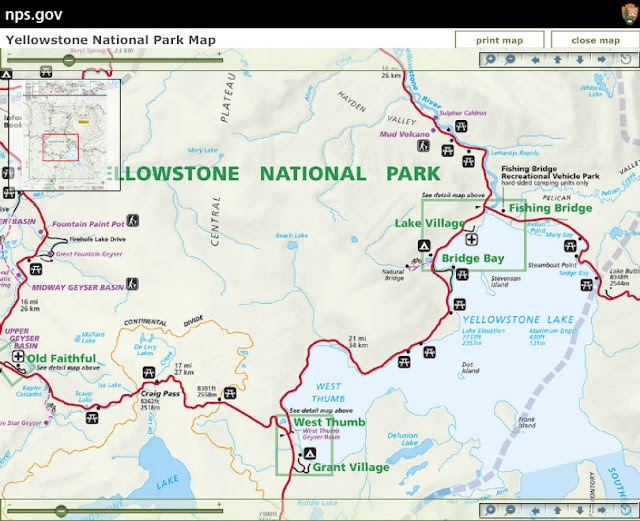Click the Fishing Bridge map label

pyautogui.click(x=550, y=208)
